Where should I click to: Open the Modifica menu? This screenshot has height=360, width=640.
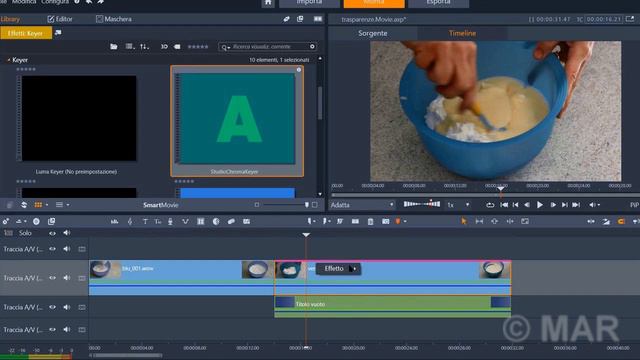[x=24, y=2]
